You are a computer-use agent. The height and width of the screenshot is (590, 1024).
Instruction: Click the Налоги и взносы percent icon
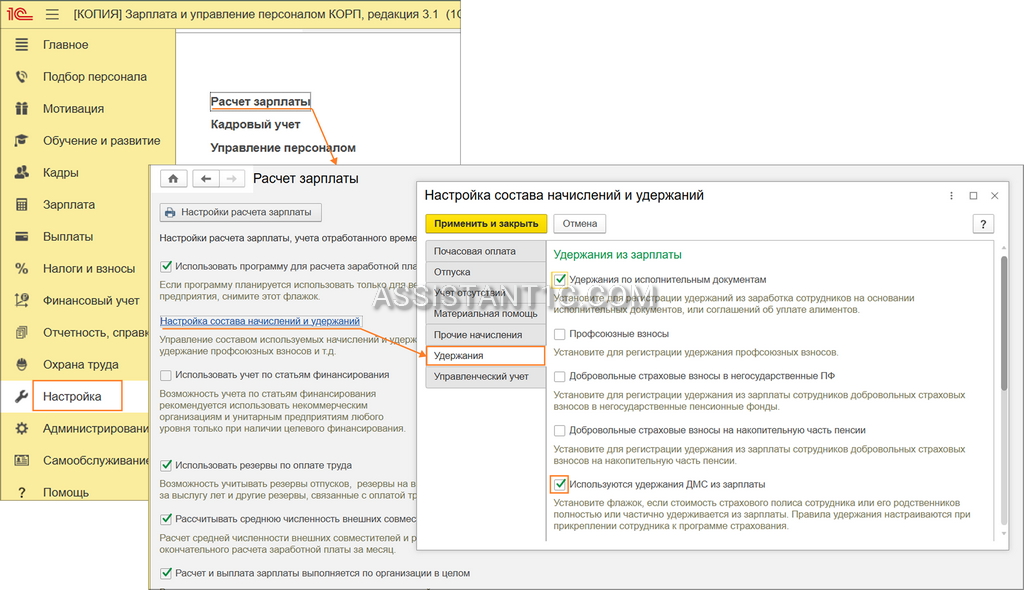pos(22,269)
